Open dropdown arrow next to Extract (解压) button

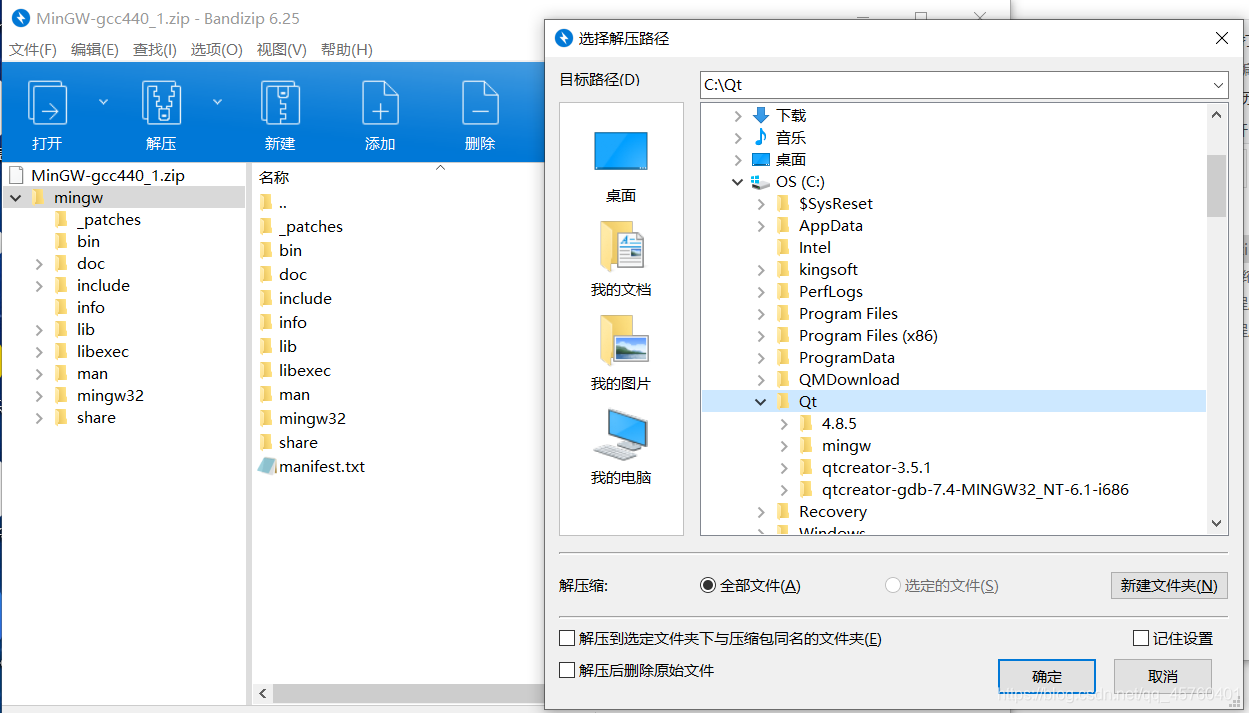(217, 101)
